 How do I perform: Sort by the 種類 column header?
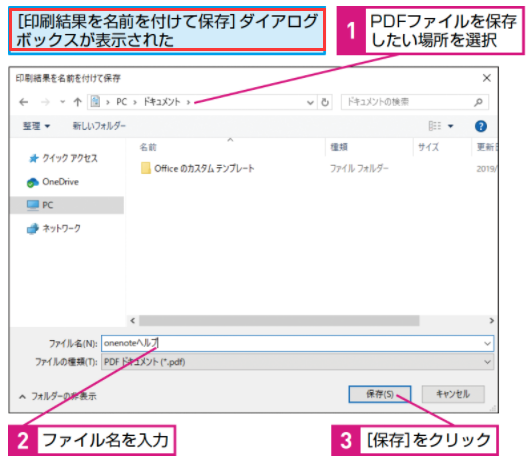coord(339,147)
